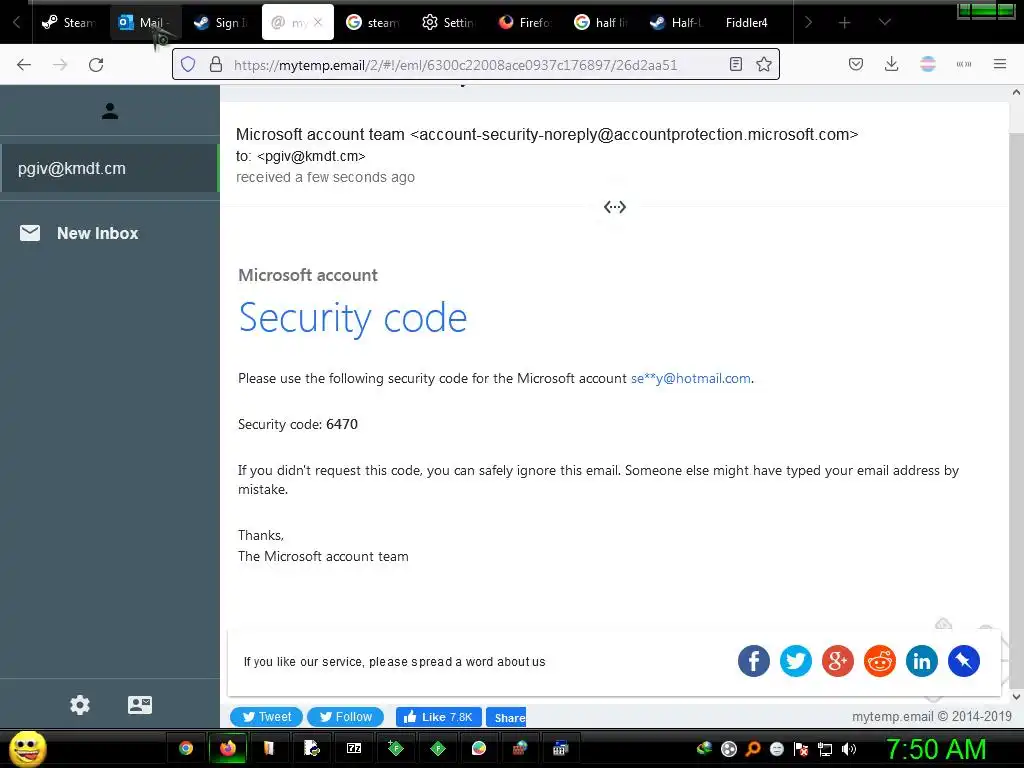Open the mytemp.email settings gear

(x=80, y=705)
